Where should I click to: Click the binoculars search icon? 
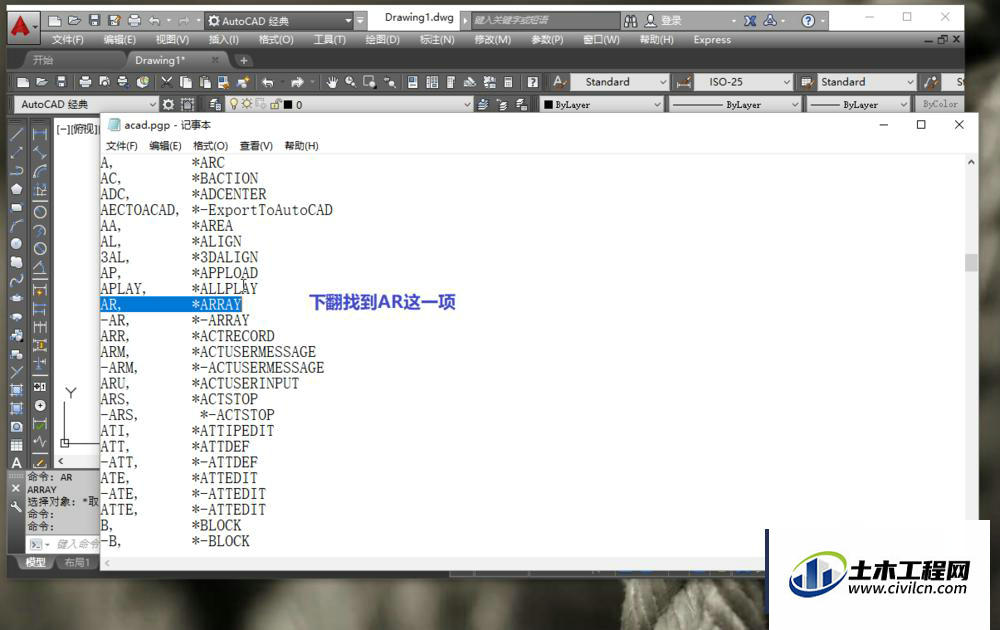pos(631,21)
